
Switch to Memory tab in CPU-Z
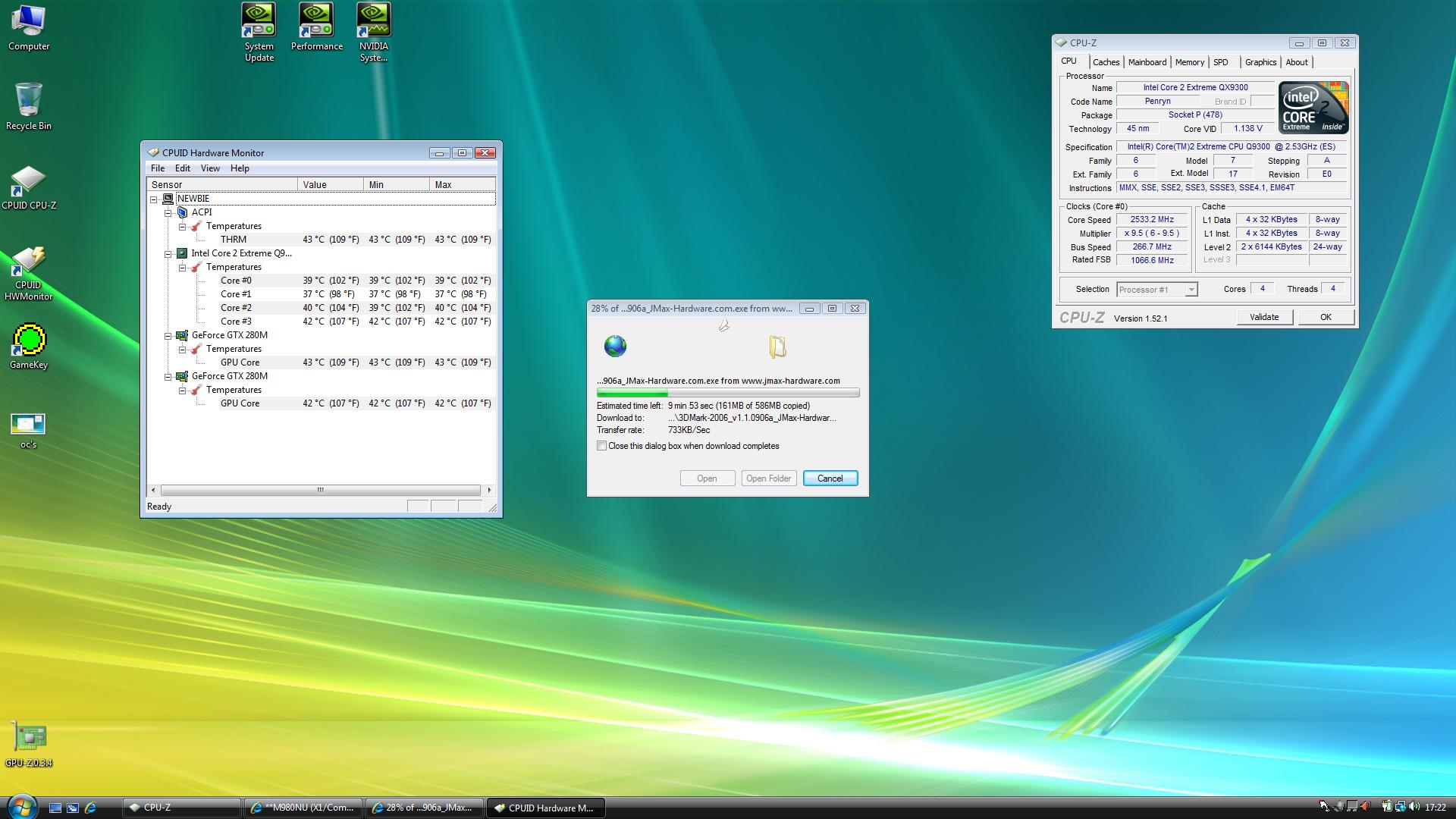[x=1189, y=62]
